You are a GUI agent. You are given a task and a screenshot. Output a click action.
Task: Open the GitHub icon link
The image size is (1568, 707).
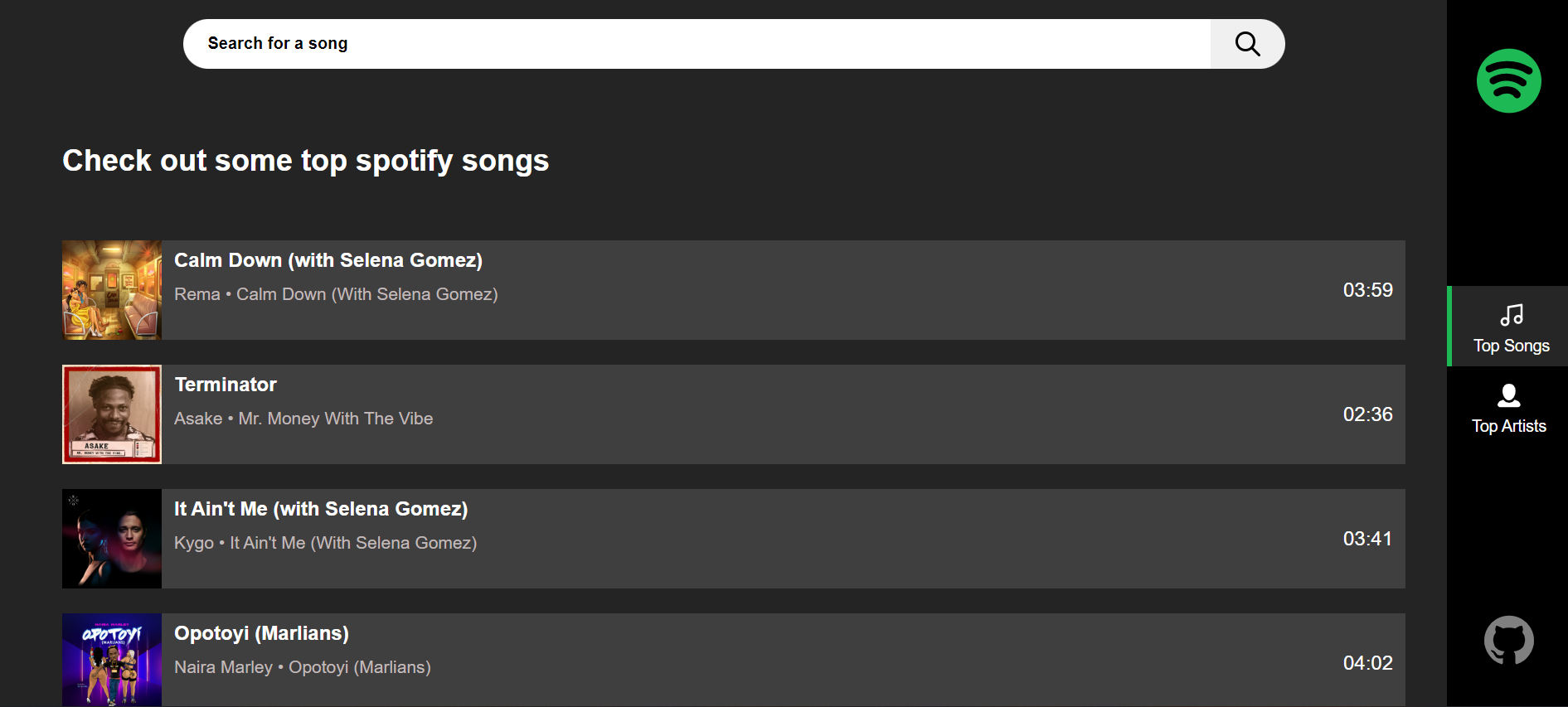(1508, 640)
